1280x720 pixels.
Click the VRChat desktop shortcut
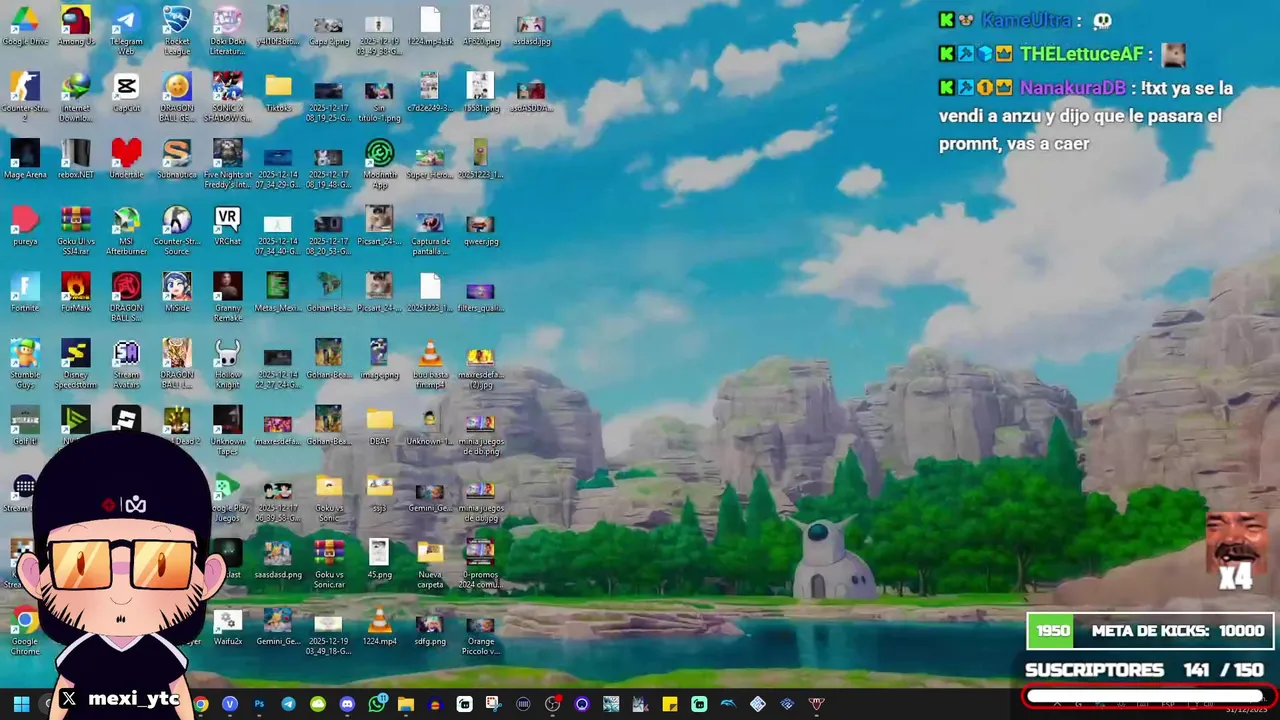point(227,226)
